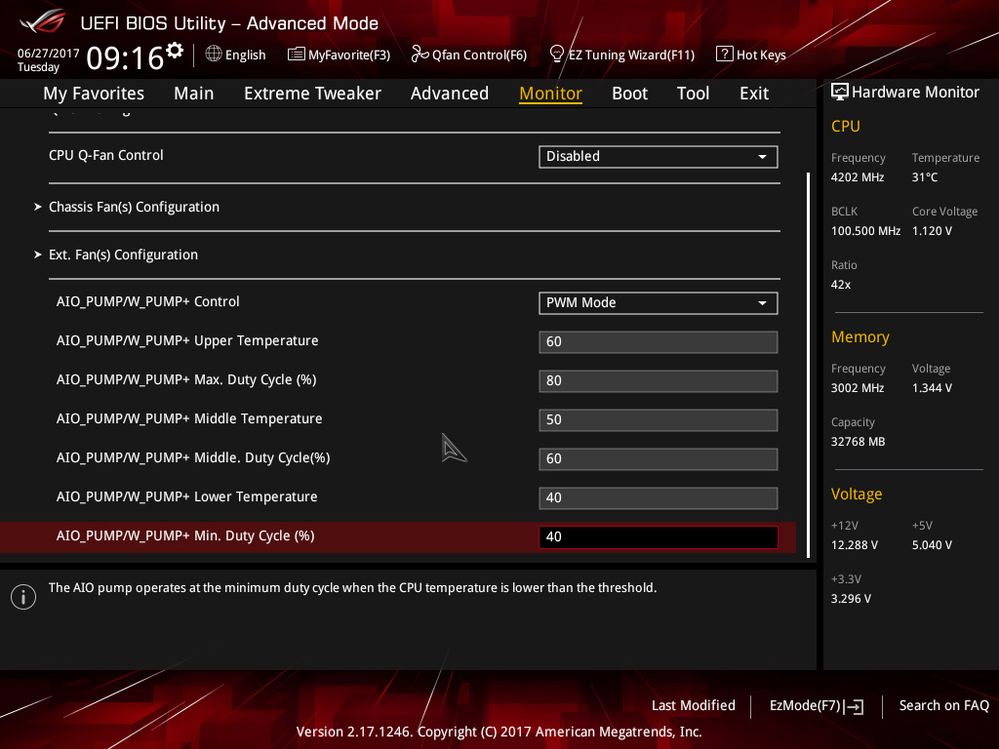Click Middle. Duty Cycle field value 60
The width and height of the screenshot is (999, 749).
click(x=658, y=459)
